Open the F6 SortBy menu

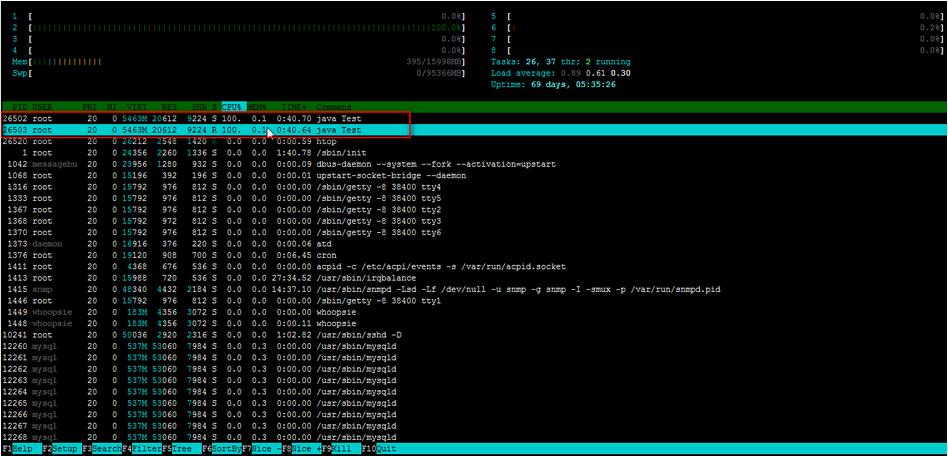(226, 449)
